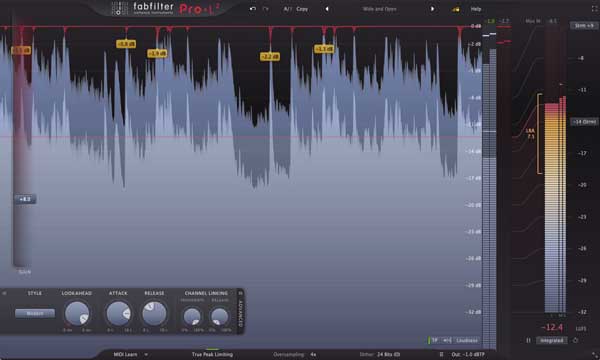The width and height of the screenshot is (600, 360).
Task: Click the Release knob
Action: (x=155, y=314)
